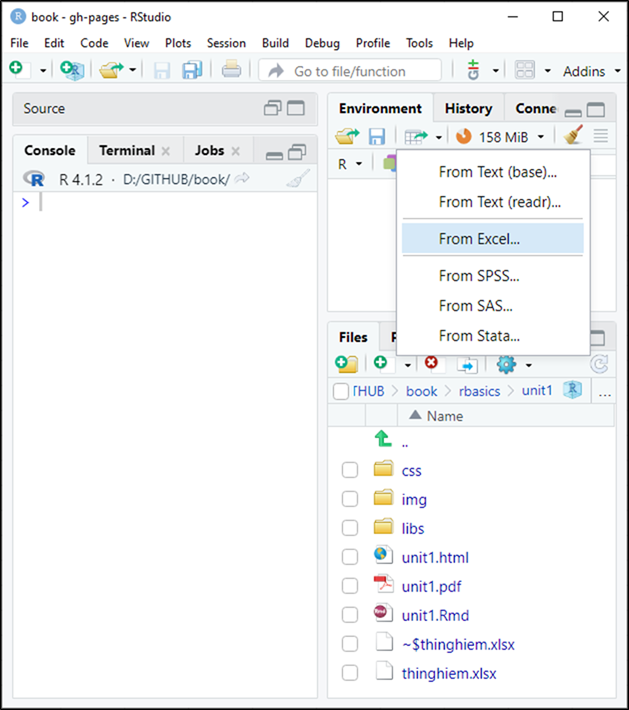View current working directory arrow icon

[242, 178]
